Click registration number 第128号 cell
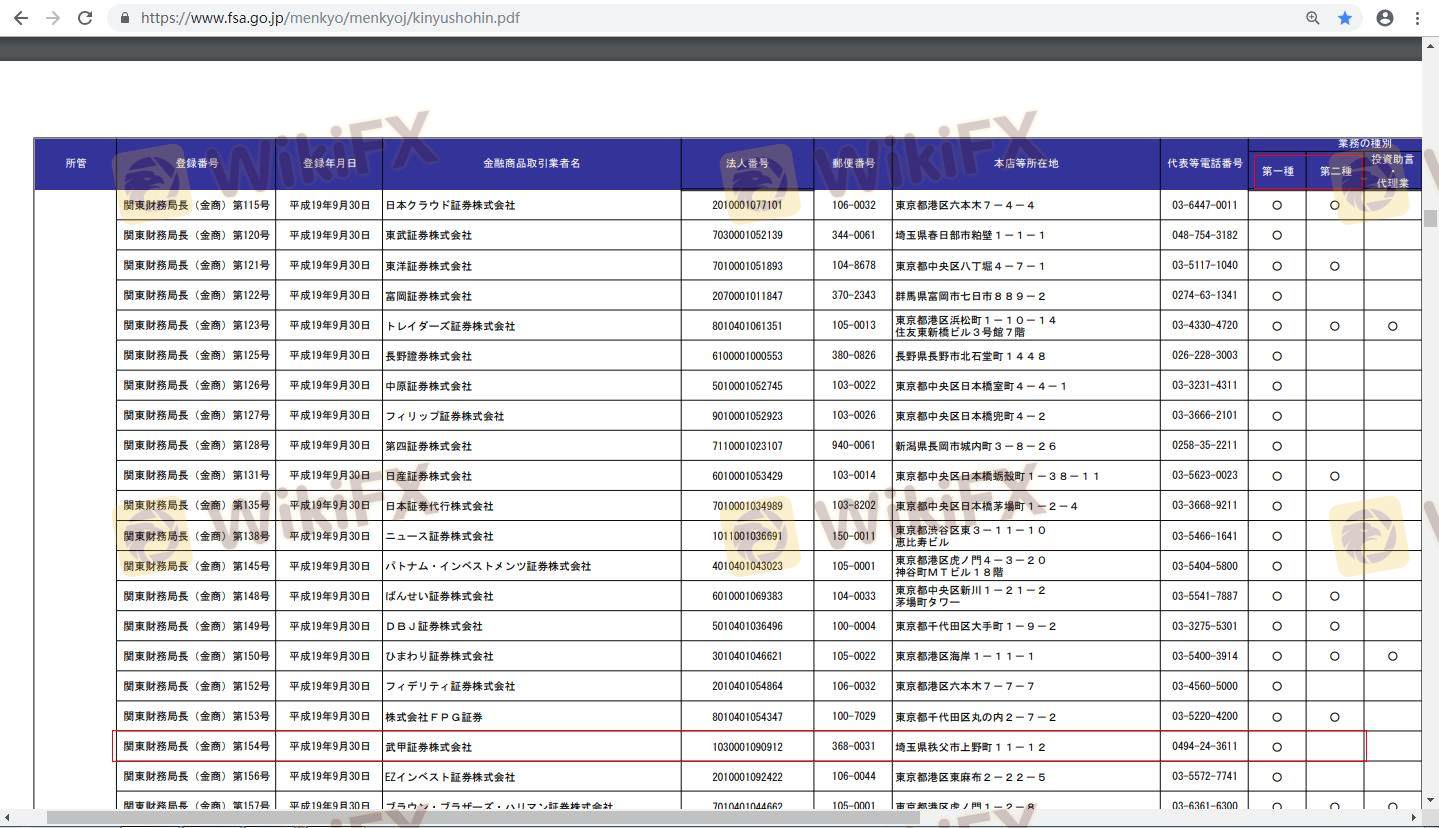This screenshot has width=1439, height=828. click(x=196, y=446)
